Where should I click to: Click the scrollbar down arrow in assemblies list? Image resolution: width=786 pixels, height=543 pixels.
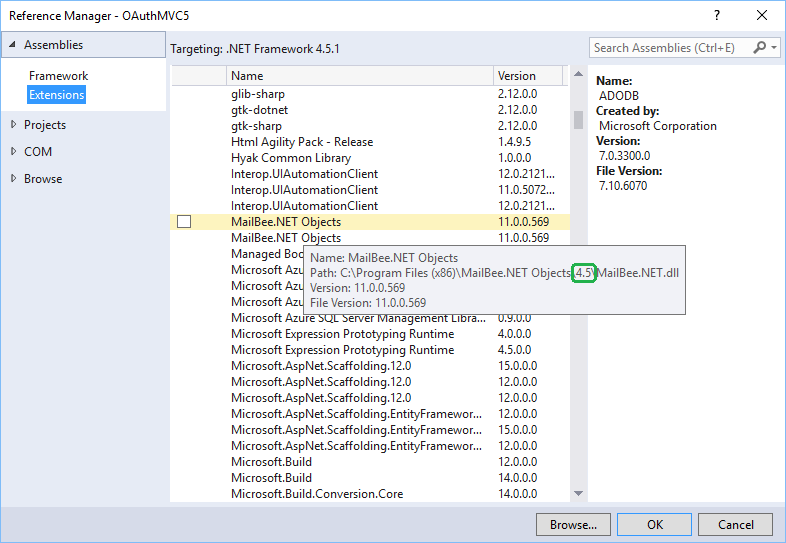click(x=578, y=493)
